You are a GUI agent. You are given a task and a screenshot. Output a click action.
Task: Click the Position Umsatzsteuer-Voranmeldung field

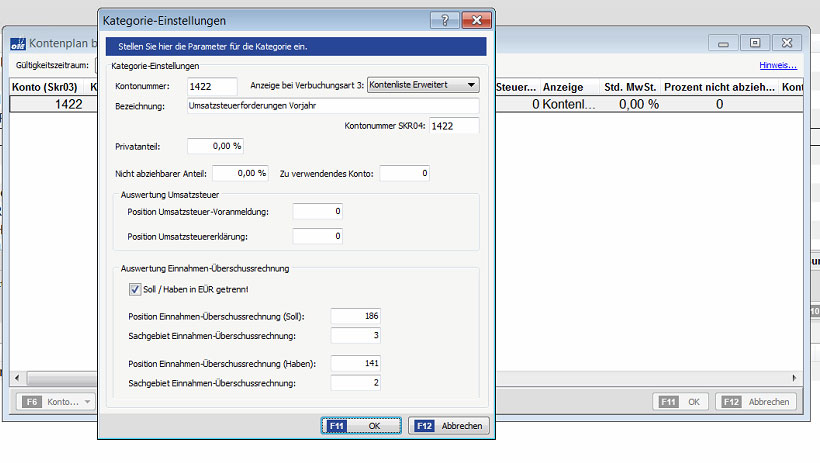coord(317,211)
